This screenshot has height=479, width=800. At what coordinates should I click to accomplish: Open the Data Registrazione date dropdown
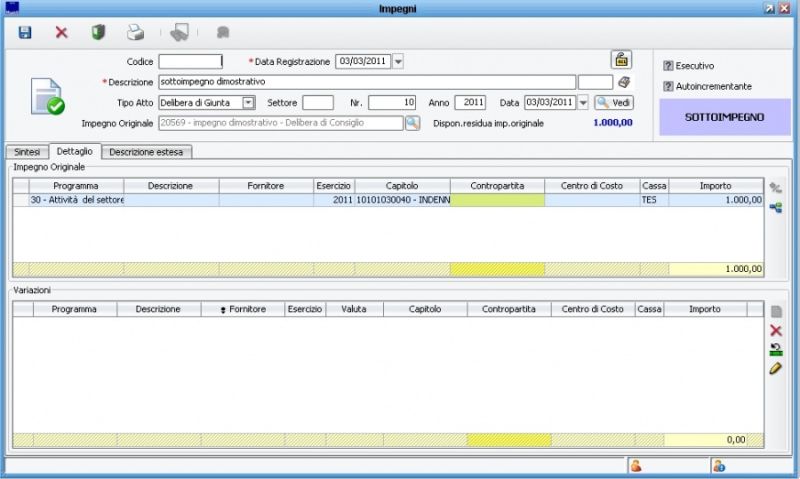(x=398, y=62)
